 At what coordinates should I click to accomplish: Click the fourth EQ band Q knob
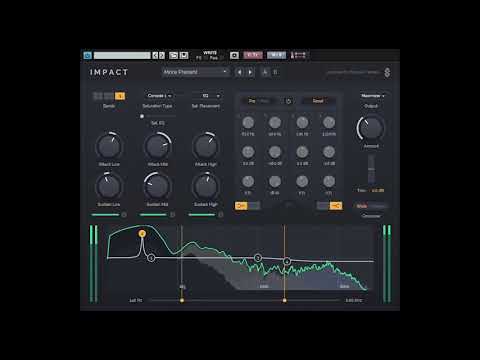click(x=329, y=182)
